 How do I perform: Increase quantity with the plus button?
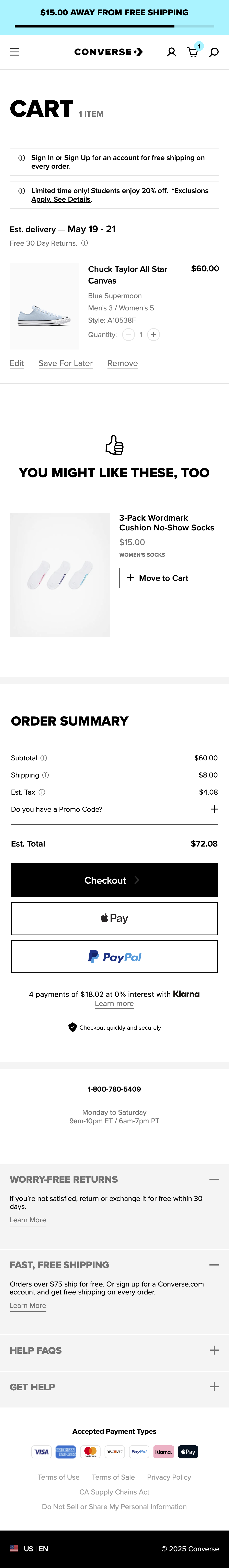tap(153, 335)
